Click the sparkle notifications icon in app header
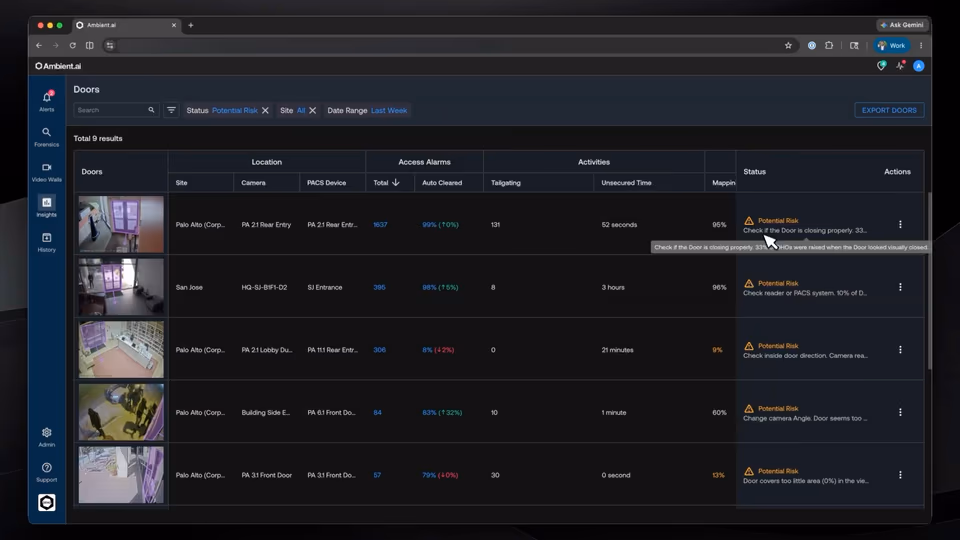Screen dimensions: 960x540 tap(900, 66)
